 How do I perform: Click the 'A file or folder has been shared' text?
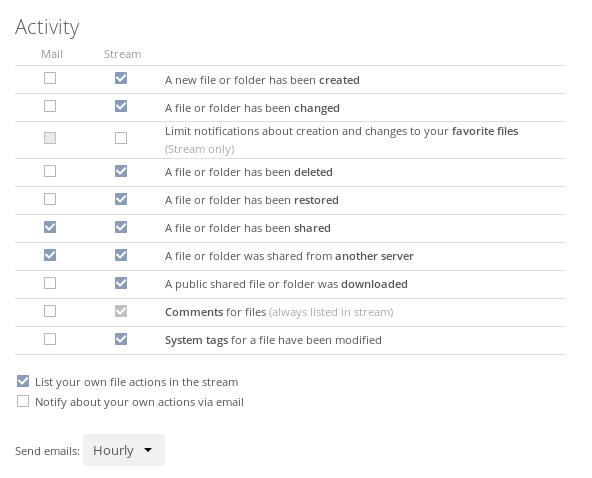tap(248, 228)
